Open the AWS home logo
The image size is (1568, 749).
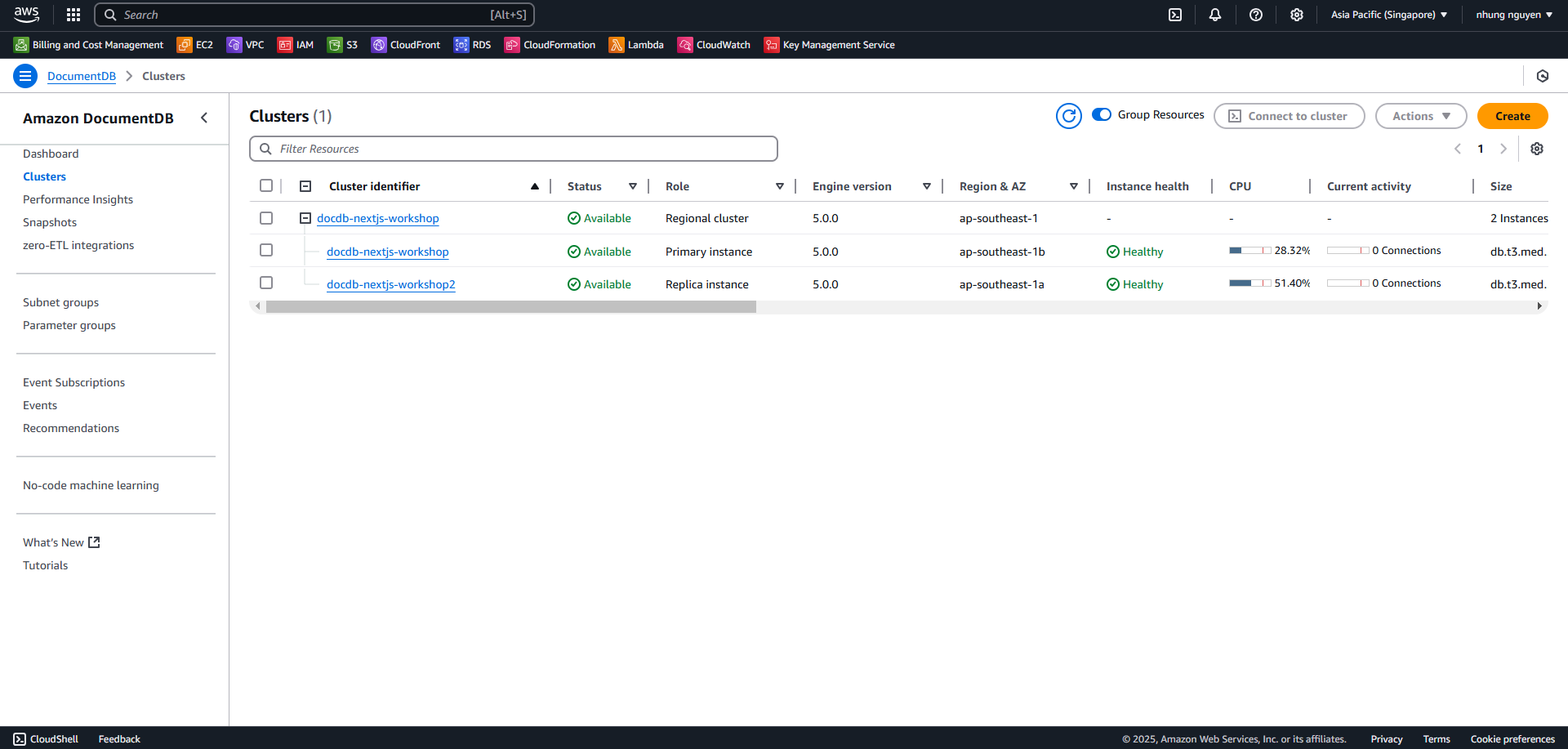click(x=26, y=14)
